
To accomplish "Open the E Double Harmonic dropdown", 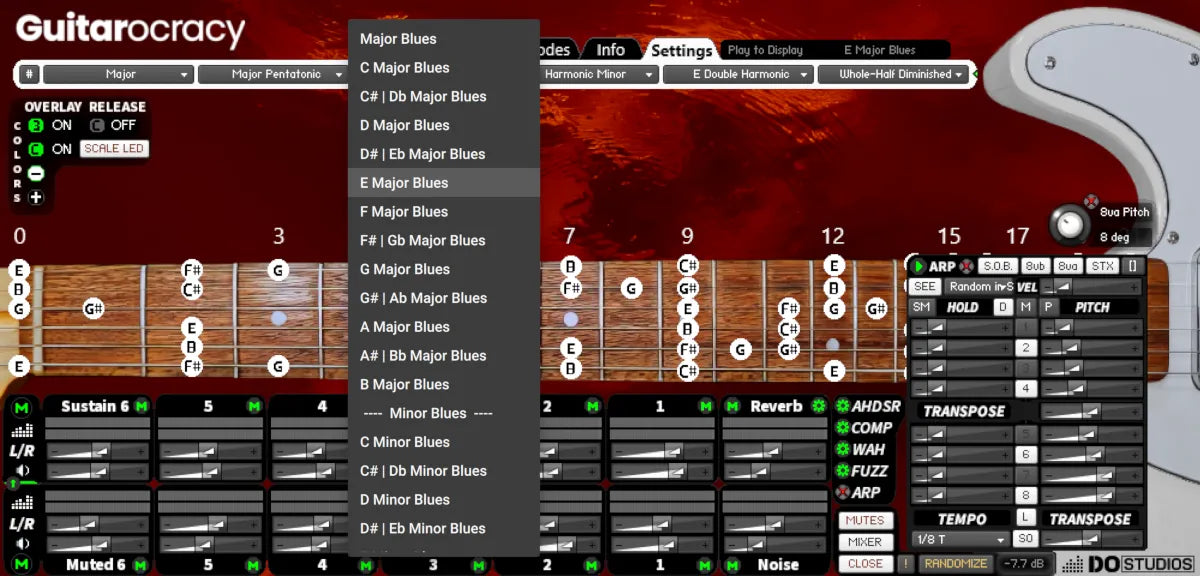I will coord(738,74).
